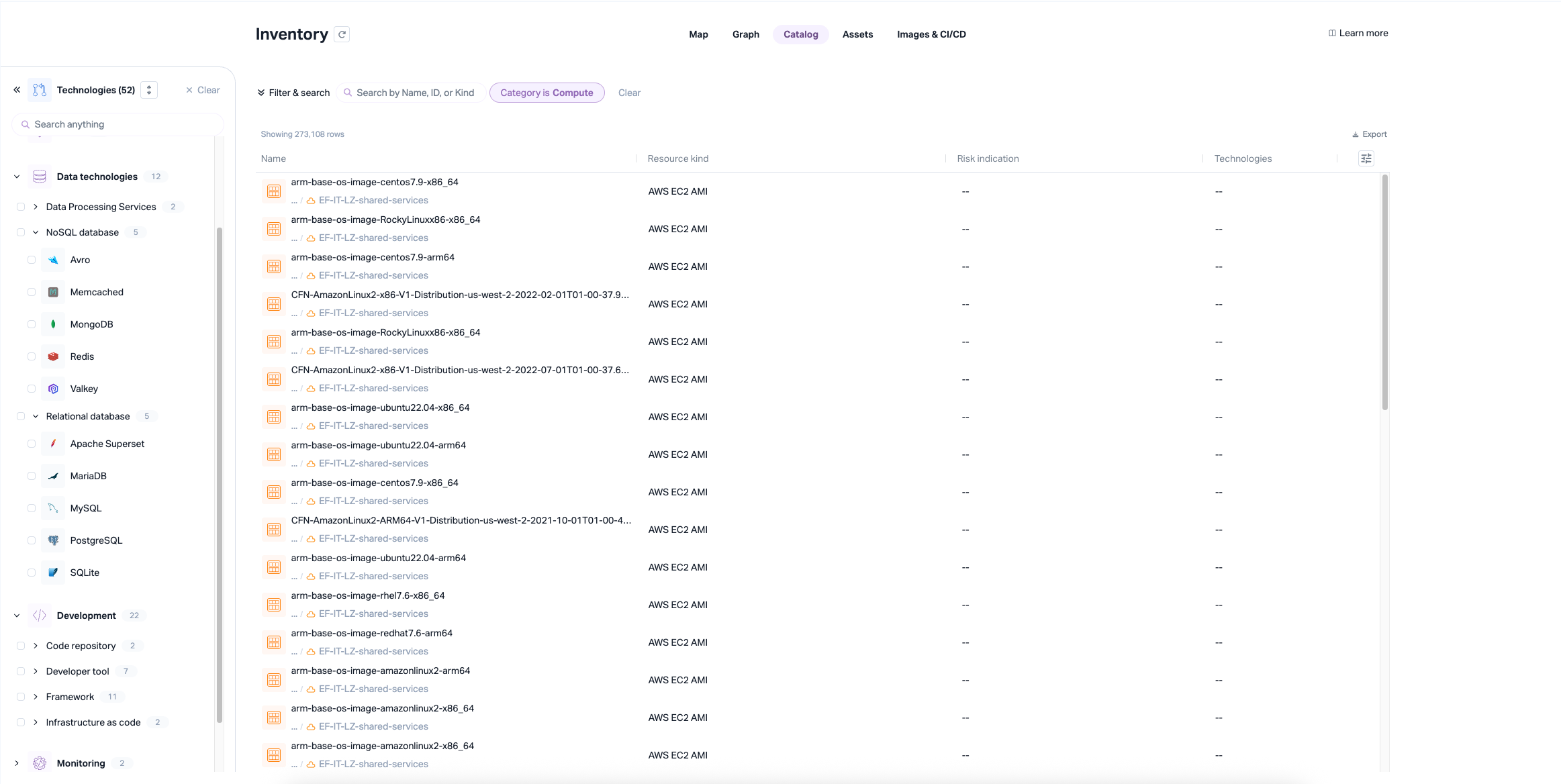Expand the Data Processing Services group
The width and height of the screenshot is (1561, 784).
36,207
